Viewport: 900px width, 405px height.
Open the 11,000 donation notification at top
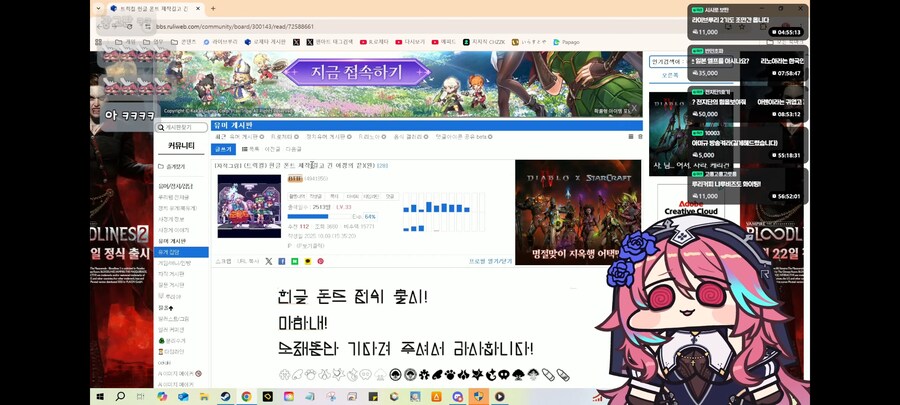[x=748, y=22]
